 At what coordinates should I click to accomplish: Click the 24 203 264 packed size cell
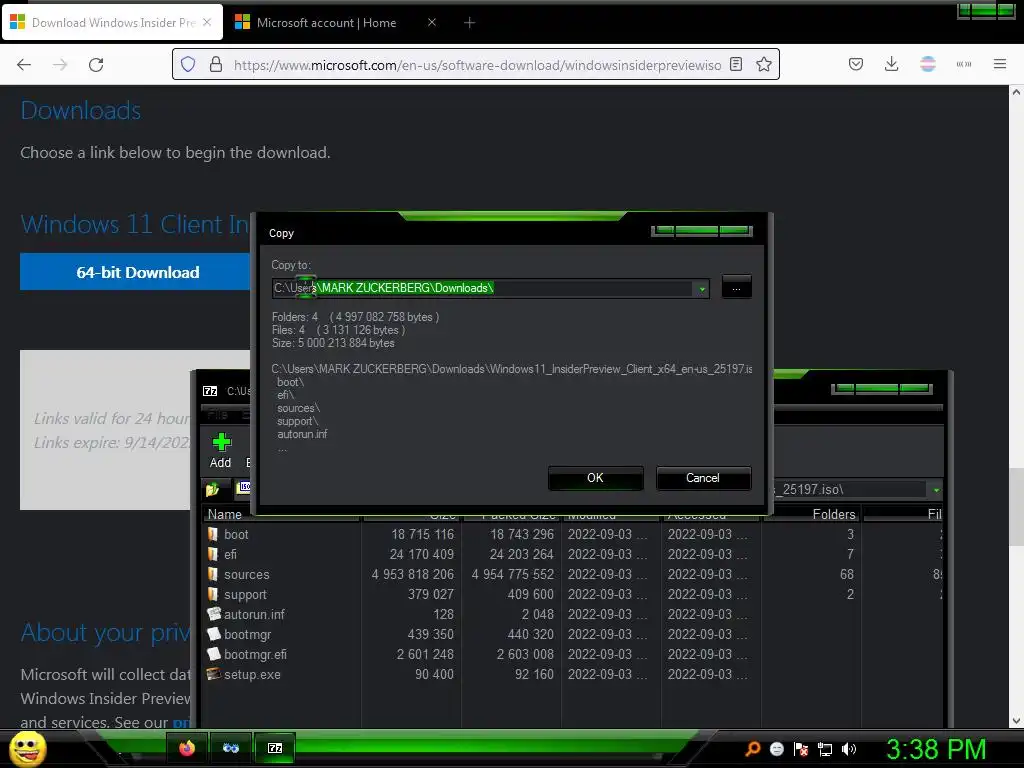pyautogui.click(x=521, y=554)
